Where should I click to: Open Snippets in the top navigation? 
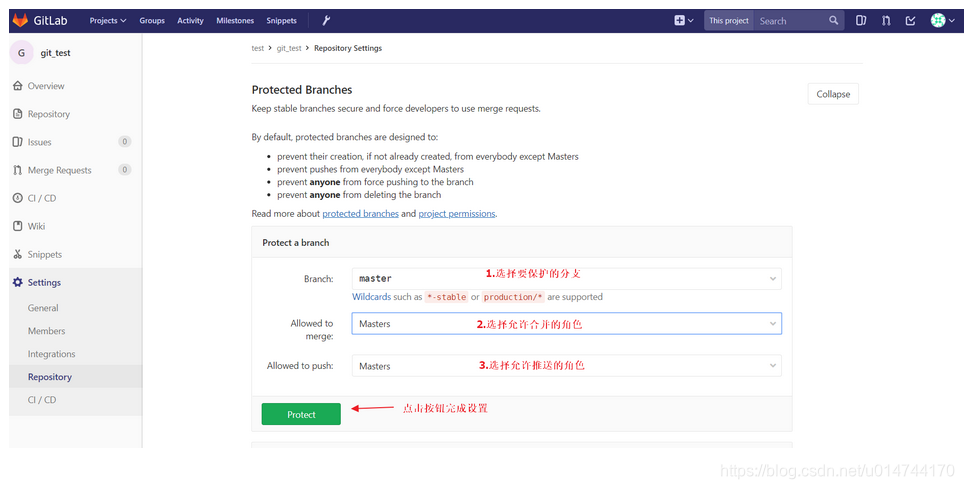(282, 20)
